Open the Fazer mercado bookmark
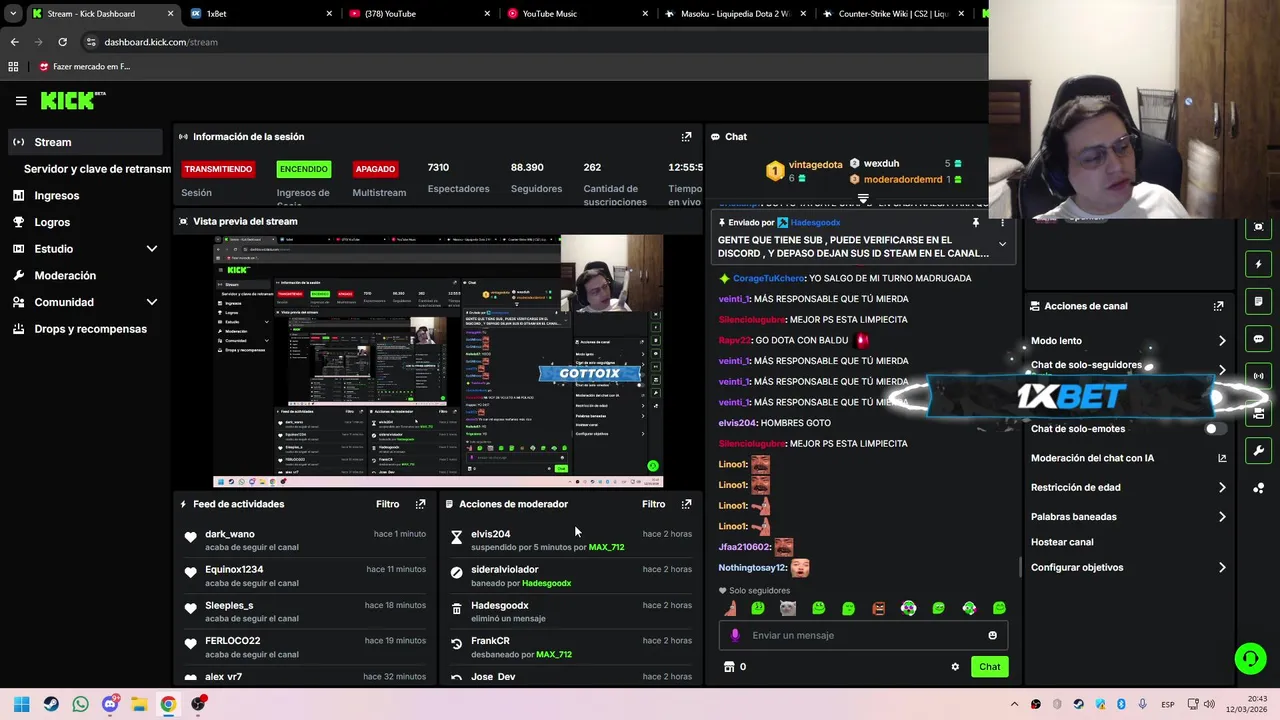 (x=85, y=67)
